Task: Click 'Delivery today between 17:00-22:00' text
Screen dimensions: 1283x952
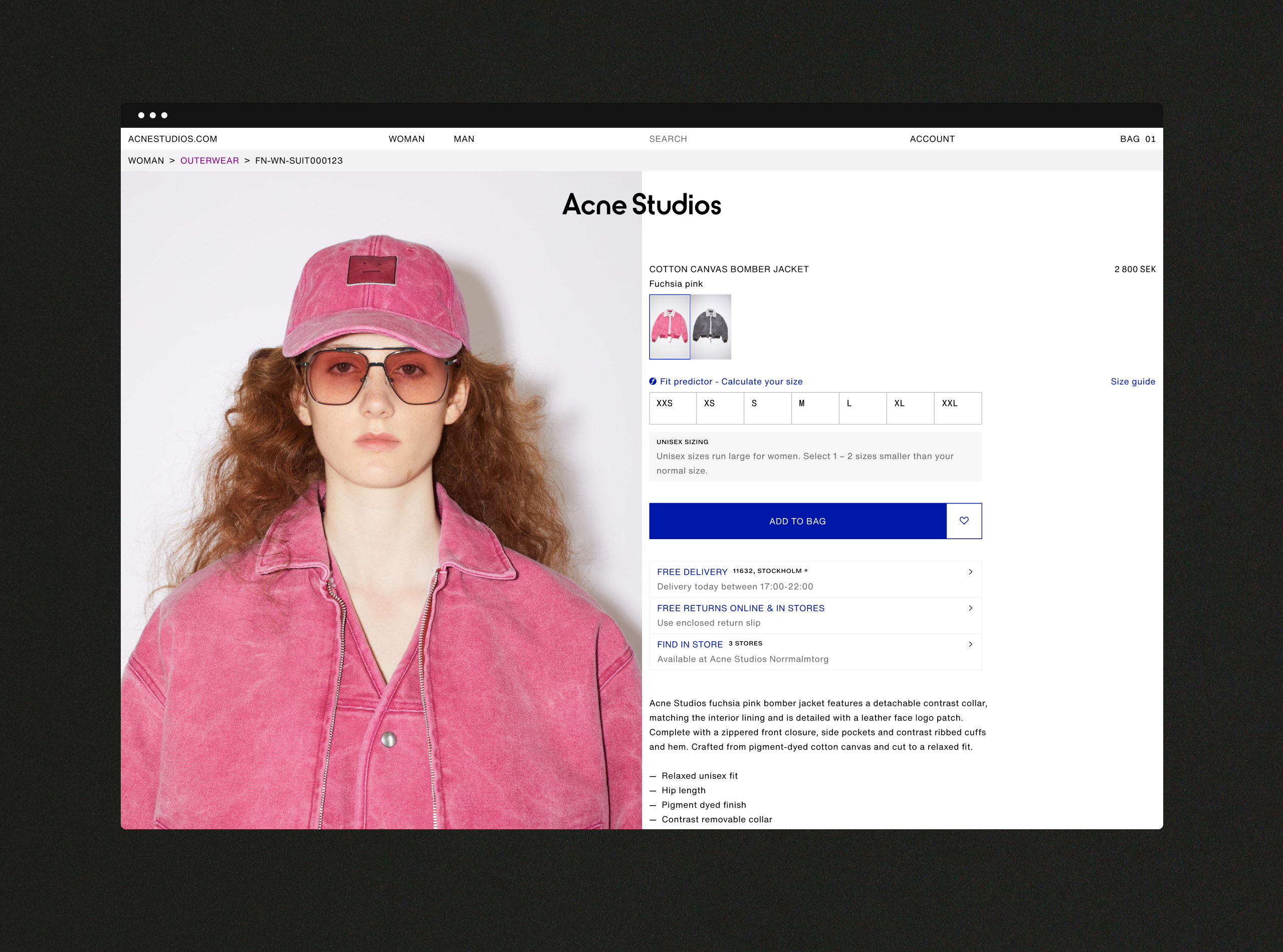Action: [735, 587]
